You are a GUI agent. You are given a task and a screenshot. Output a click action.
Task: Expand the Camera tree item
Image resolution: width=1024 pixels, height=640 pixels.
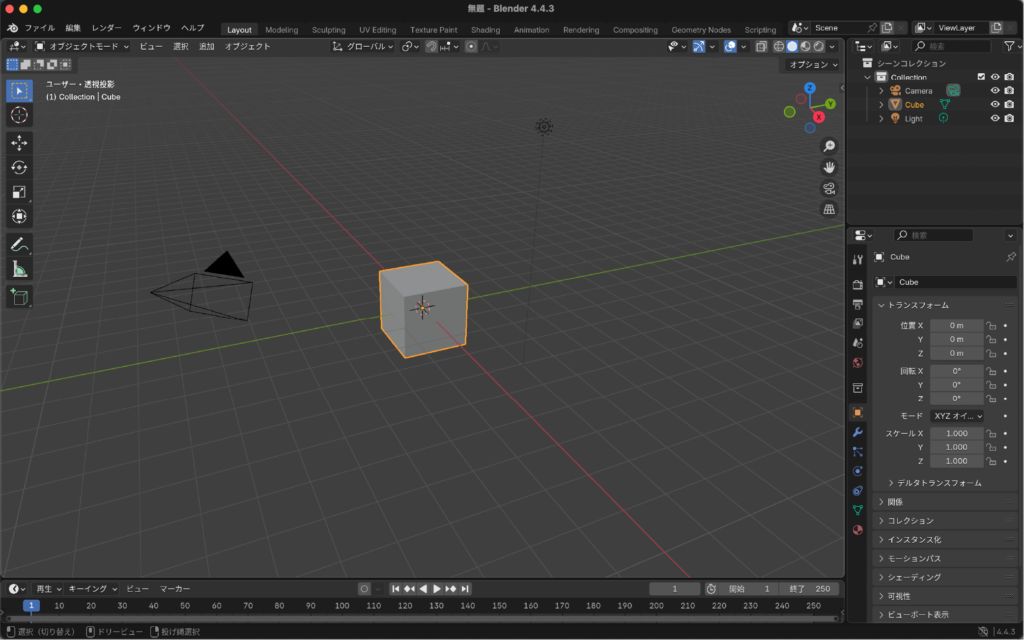click(881, 91)
